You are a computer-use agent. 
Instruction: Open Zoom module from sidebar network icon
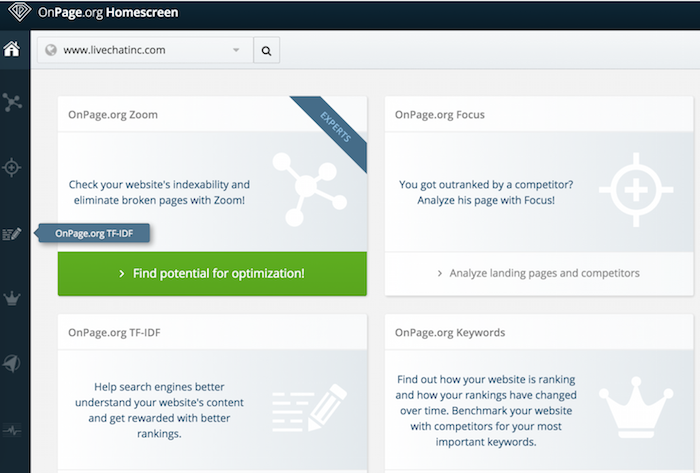tap(13, 101)
